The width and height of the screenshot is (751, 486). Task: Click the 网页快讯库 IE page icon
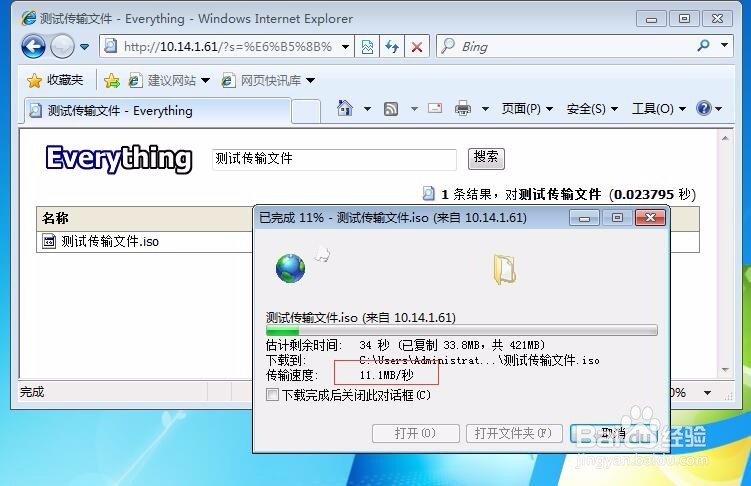(x=228, y=80)
